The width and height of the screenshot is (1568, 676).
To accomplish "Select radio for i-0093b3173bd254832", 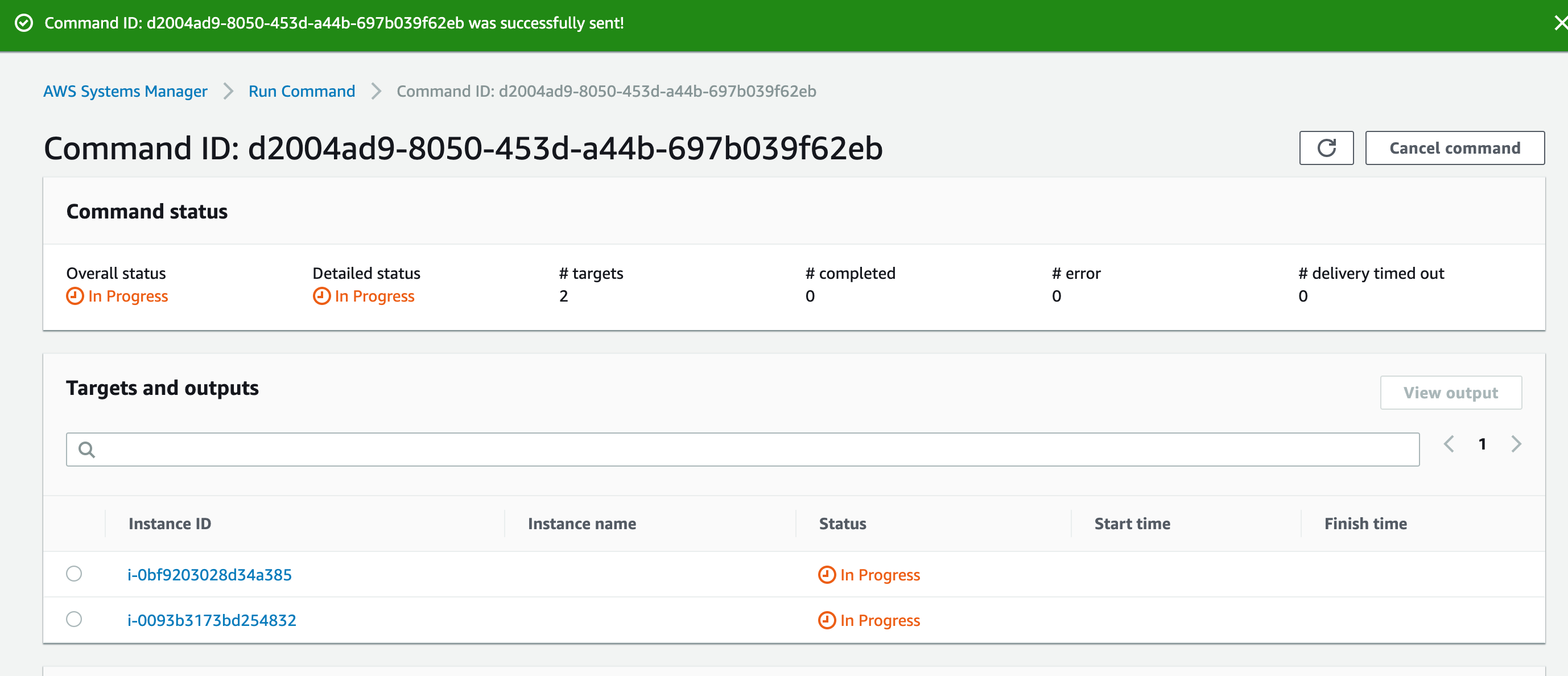I will tap(75, 619).
